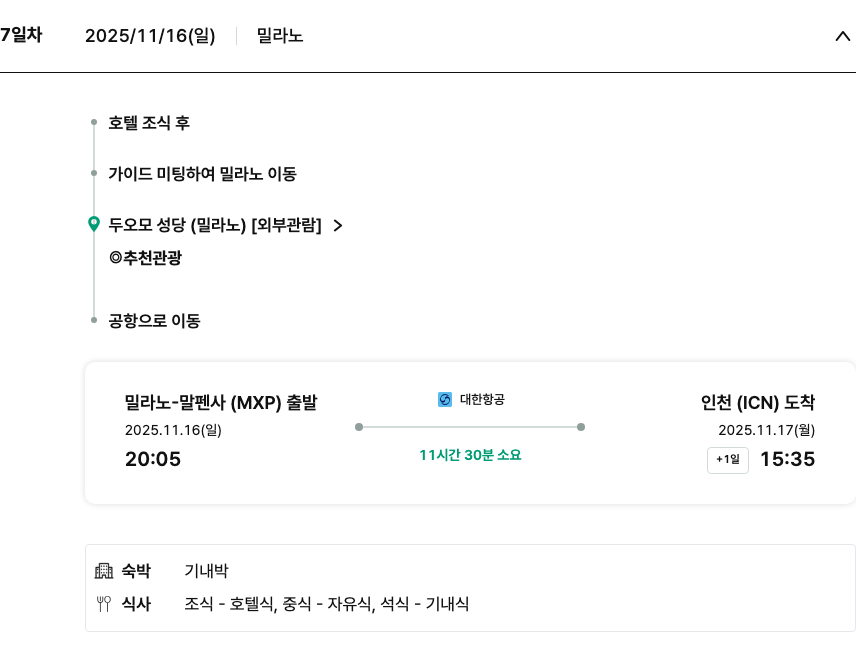Click the 숙박 building icon
The image size is (856, 672).
tap(104, 571)
